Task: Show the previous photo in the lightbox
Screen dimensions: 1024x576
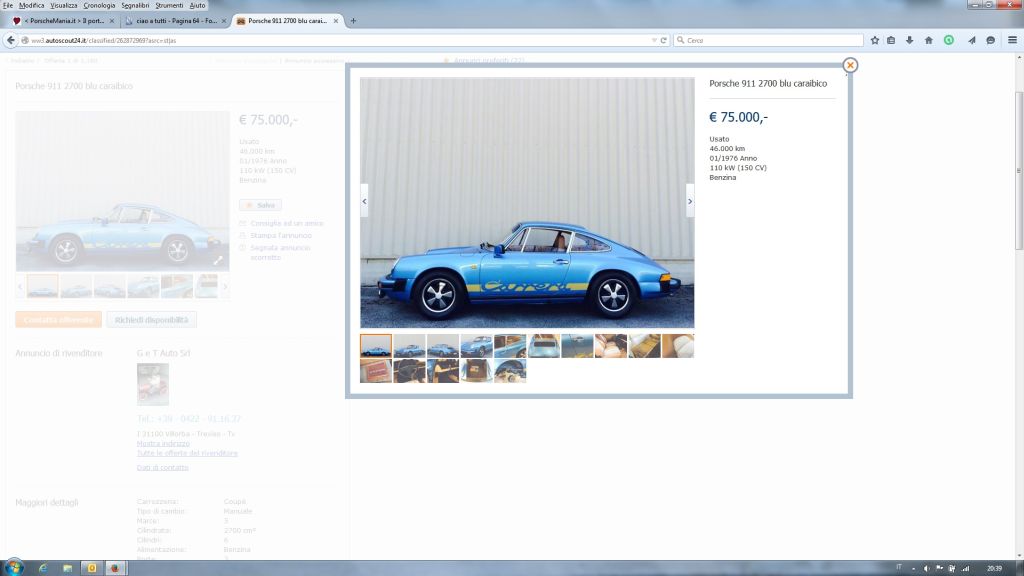Action: coord(364,202)
